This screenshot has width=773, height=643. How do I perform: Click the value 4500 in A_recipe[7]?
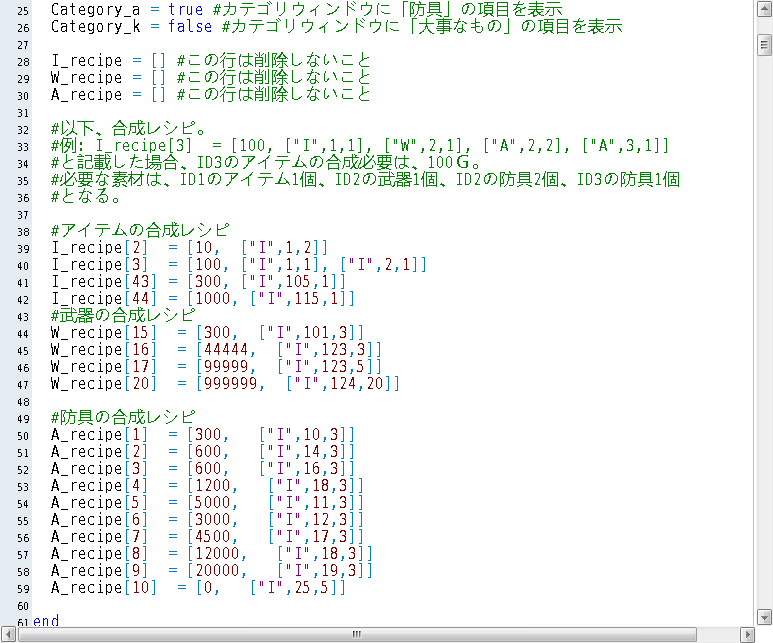click(x=212, y=536)
